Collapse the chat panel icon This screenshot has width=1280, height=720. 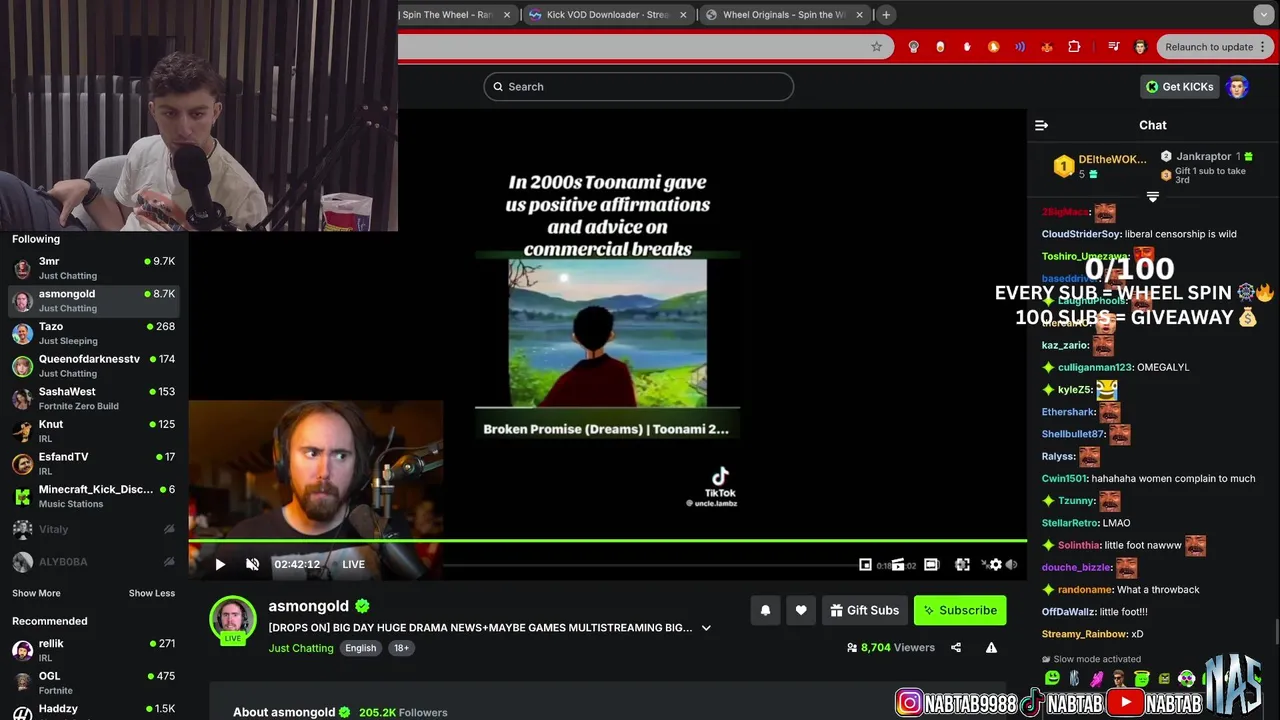pyautogui.click(x=1041, y=125)
